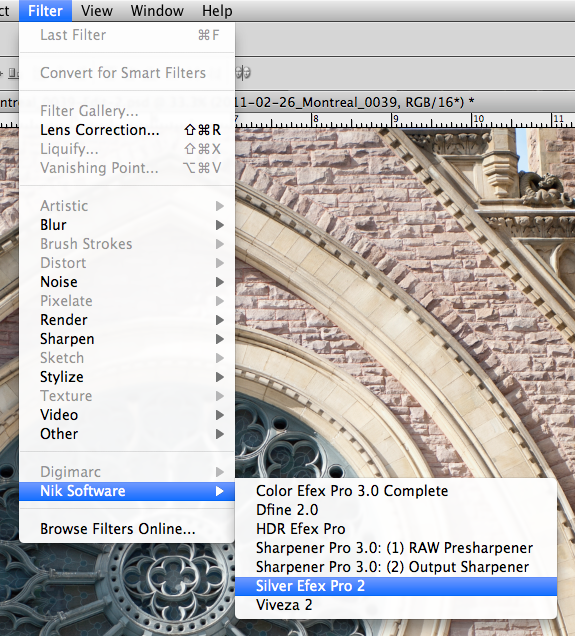Click Browse Filters Online

[x=127, y=529]
